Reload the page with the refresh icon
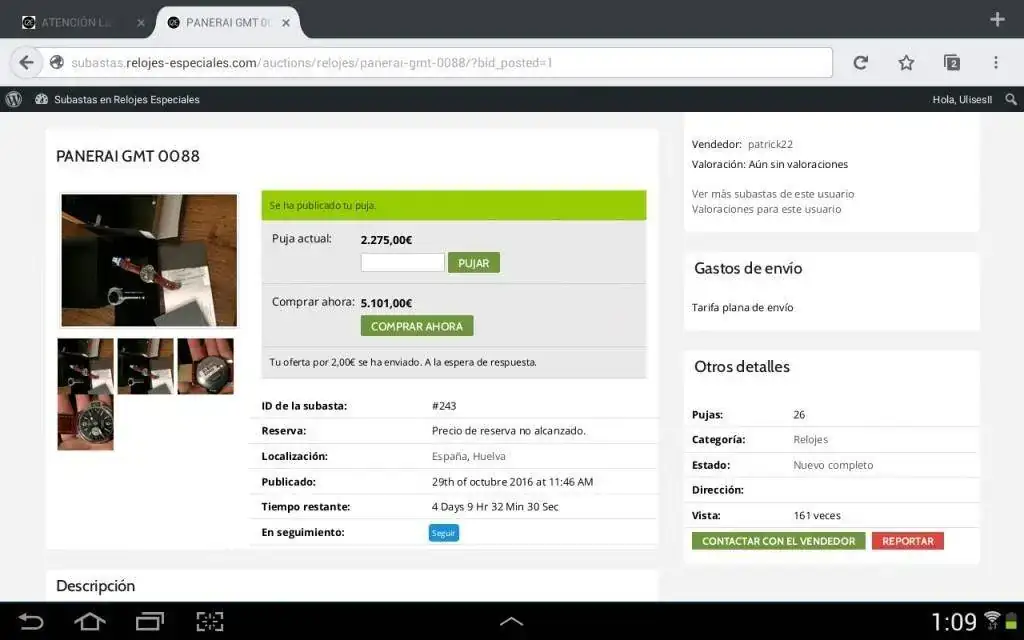1024x640 pixels. 860,62
